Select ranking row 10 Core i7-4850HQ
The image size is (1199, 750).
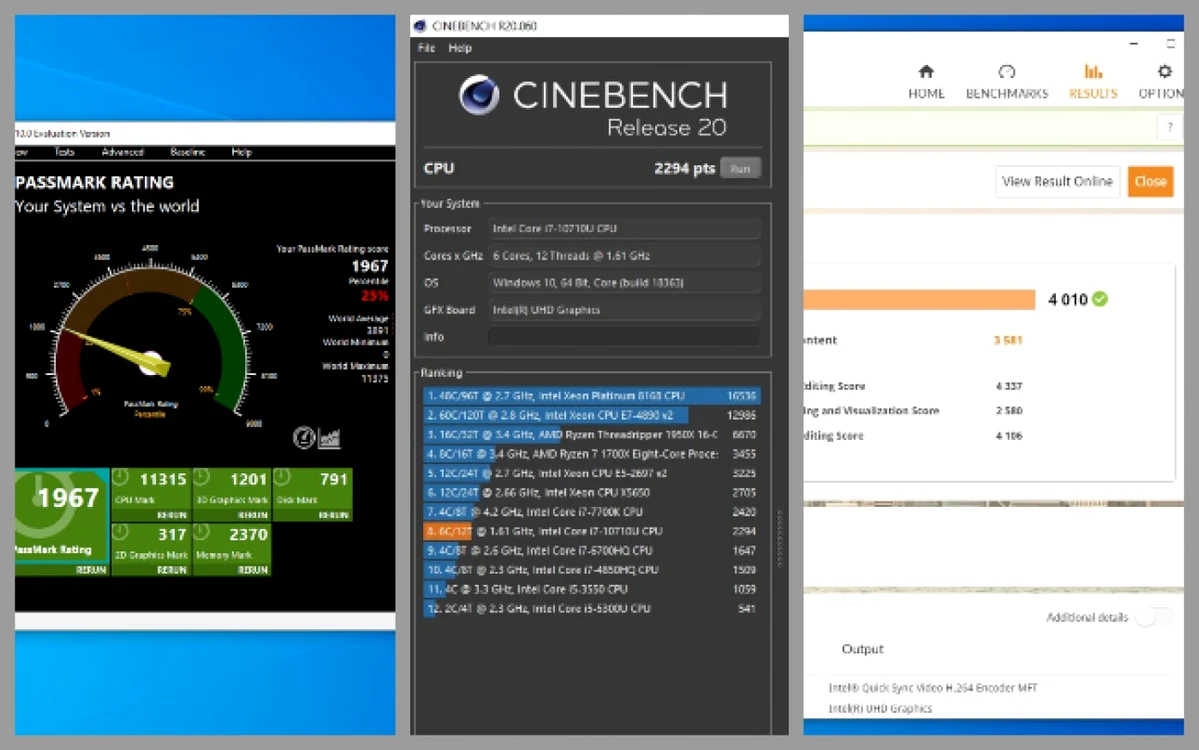coord(591,570)
